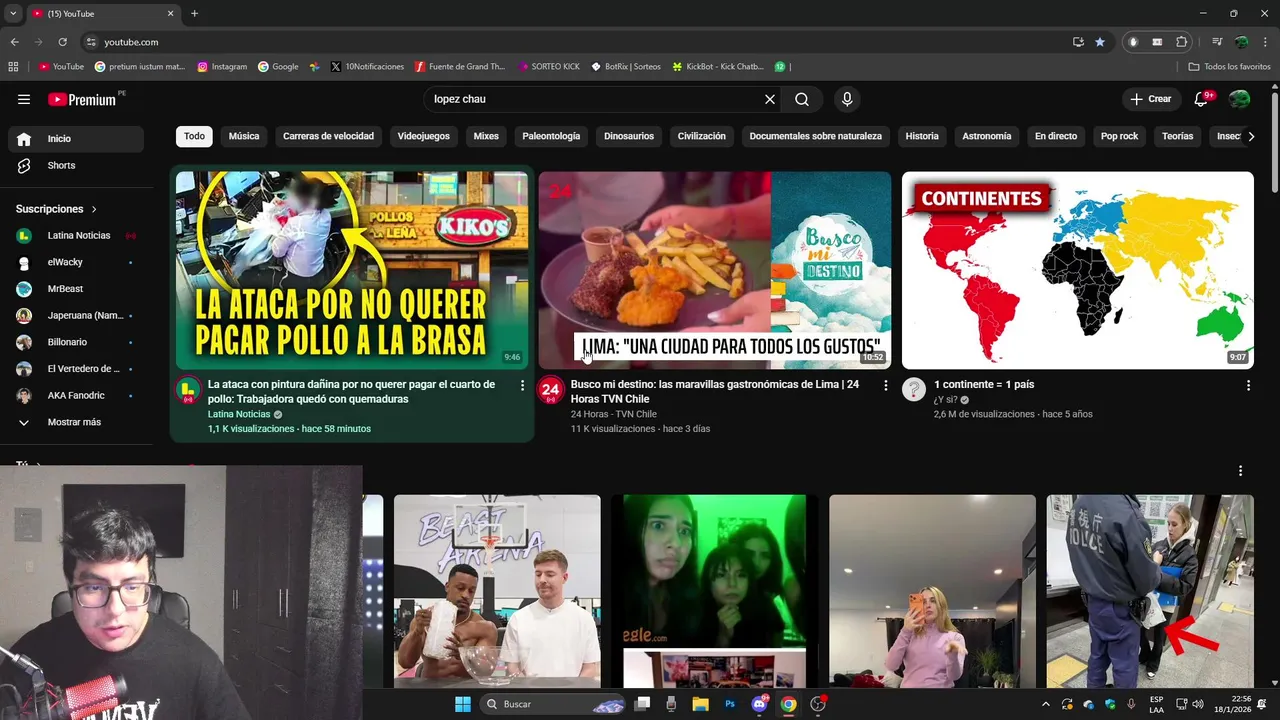Image resolution: width=1280 pixels, height=720 pixels.
Task: Open the pollo a la brasa video thumbnail
Action: pyautogui.click(x=352, y=270)
